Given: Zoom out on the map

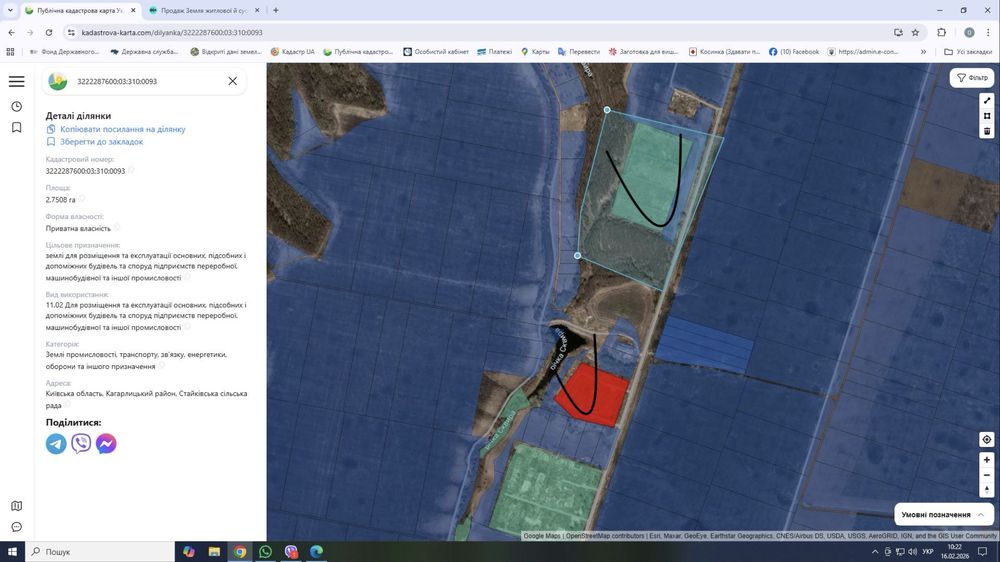Looking at the screenshot, I should (987, 475).
